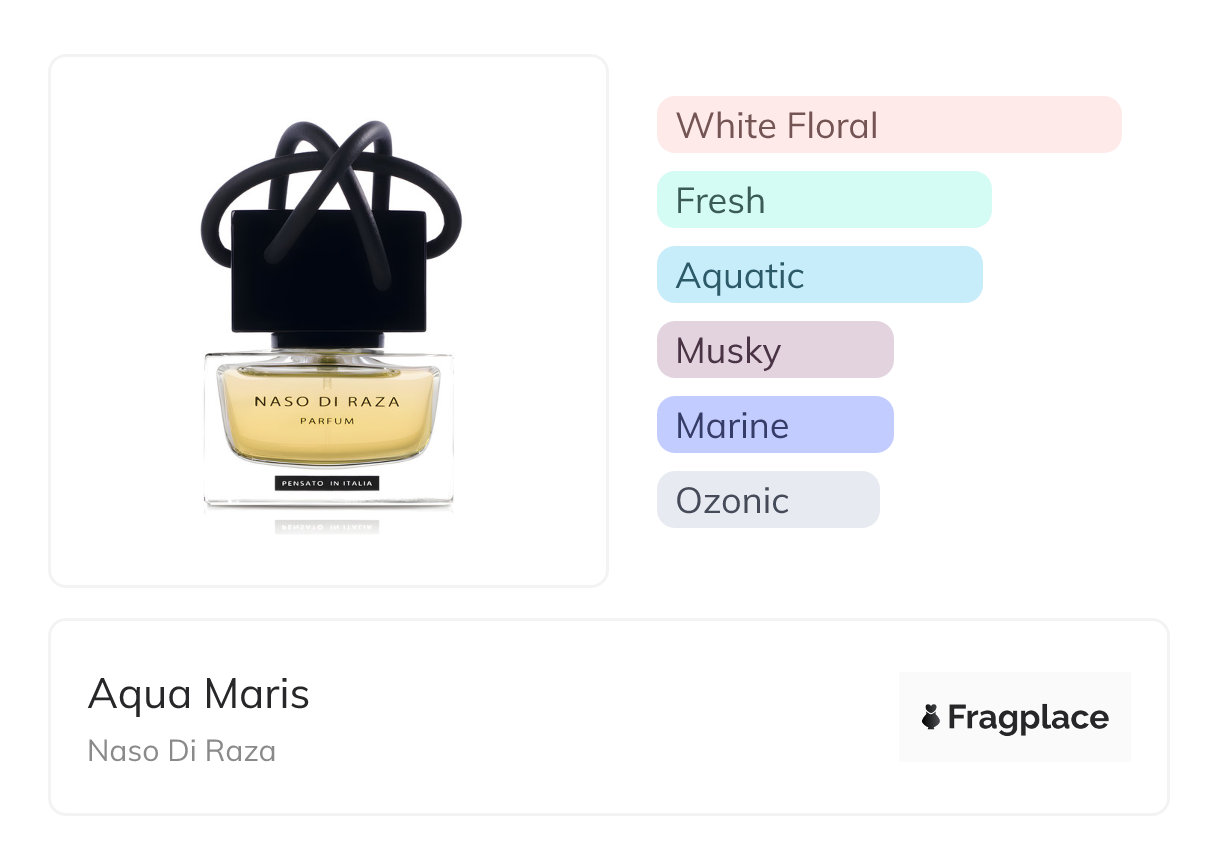This screenshot has height=864, width=1218.
Task: Open the Aqua Maris perfume title
Action: pyautogui.click(x=198, y=694)
